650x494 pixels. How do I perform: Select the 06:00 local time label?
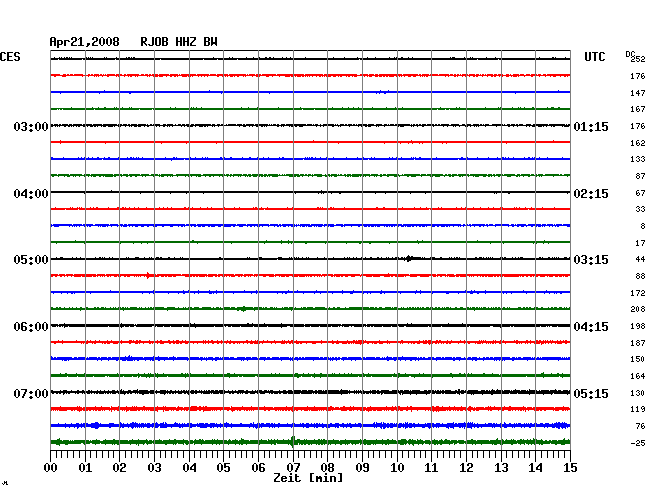coord(31,327)
